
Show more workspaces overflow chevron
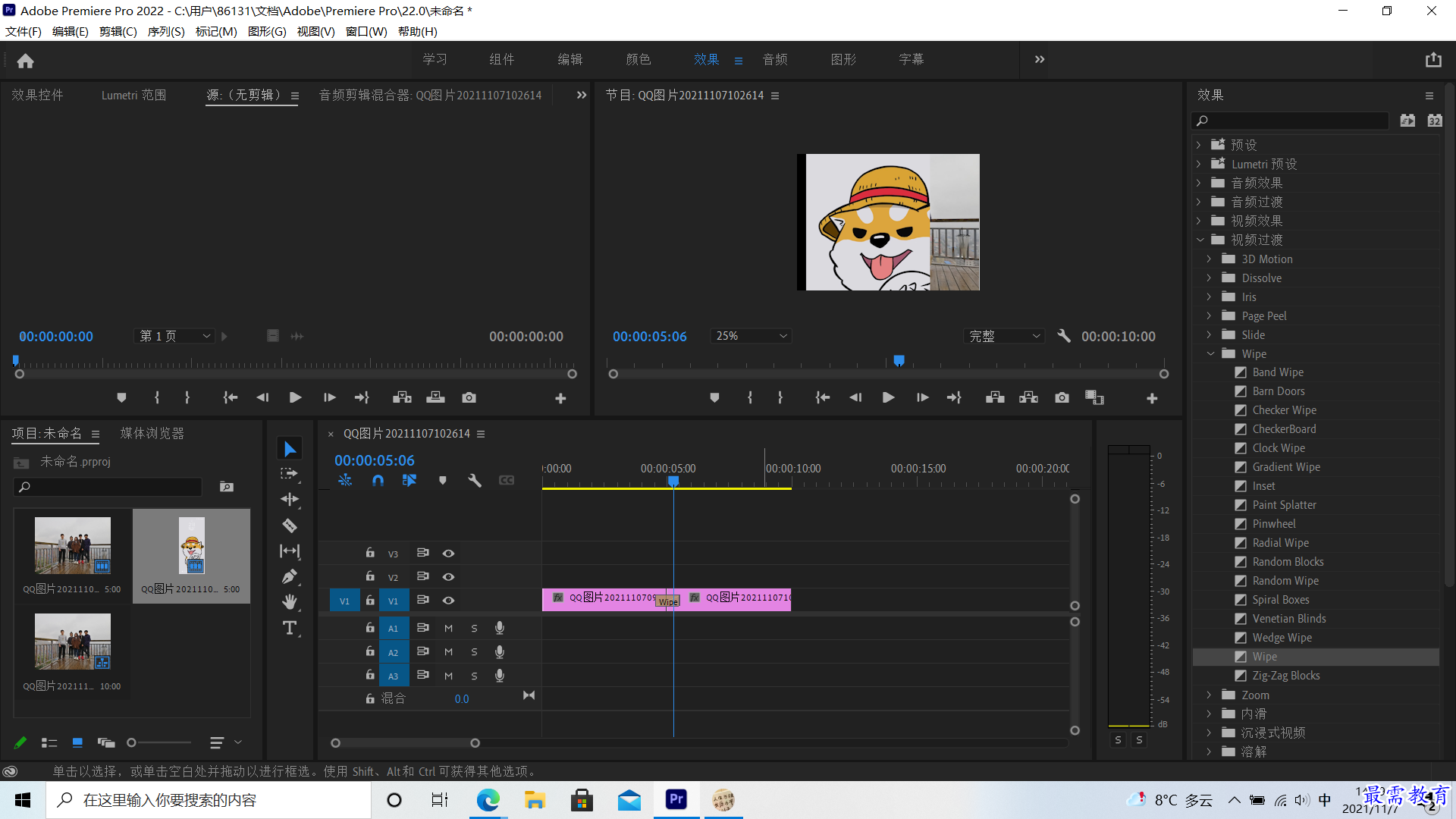coord(1040,59)
